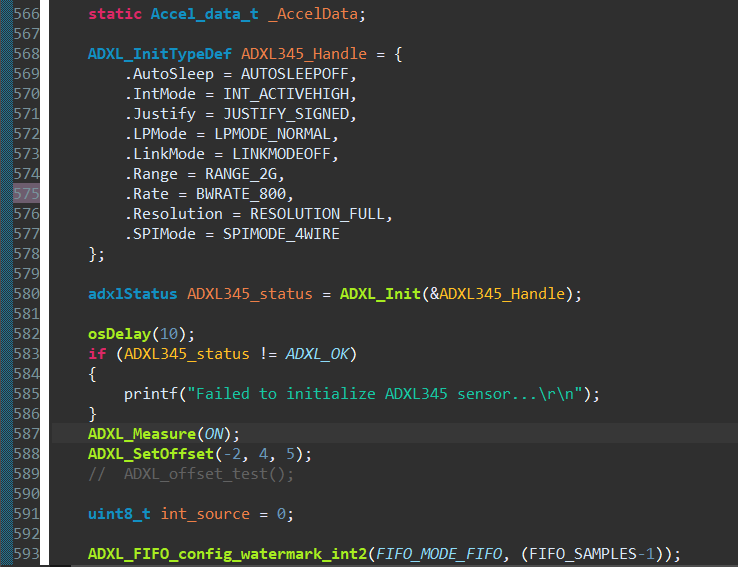The height and width of the screenshot is (567, 738).
Task: Click the ADXL_FIFO_config_watermark_int2 call
Action: pyautogui.click(x=227, y=554)
